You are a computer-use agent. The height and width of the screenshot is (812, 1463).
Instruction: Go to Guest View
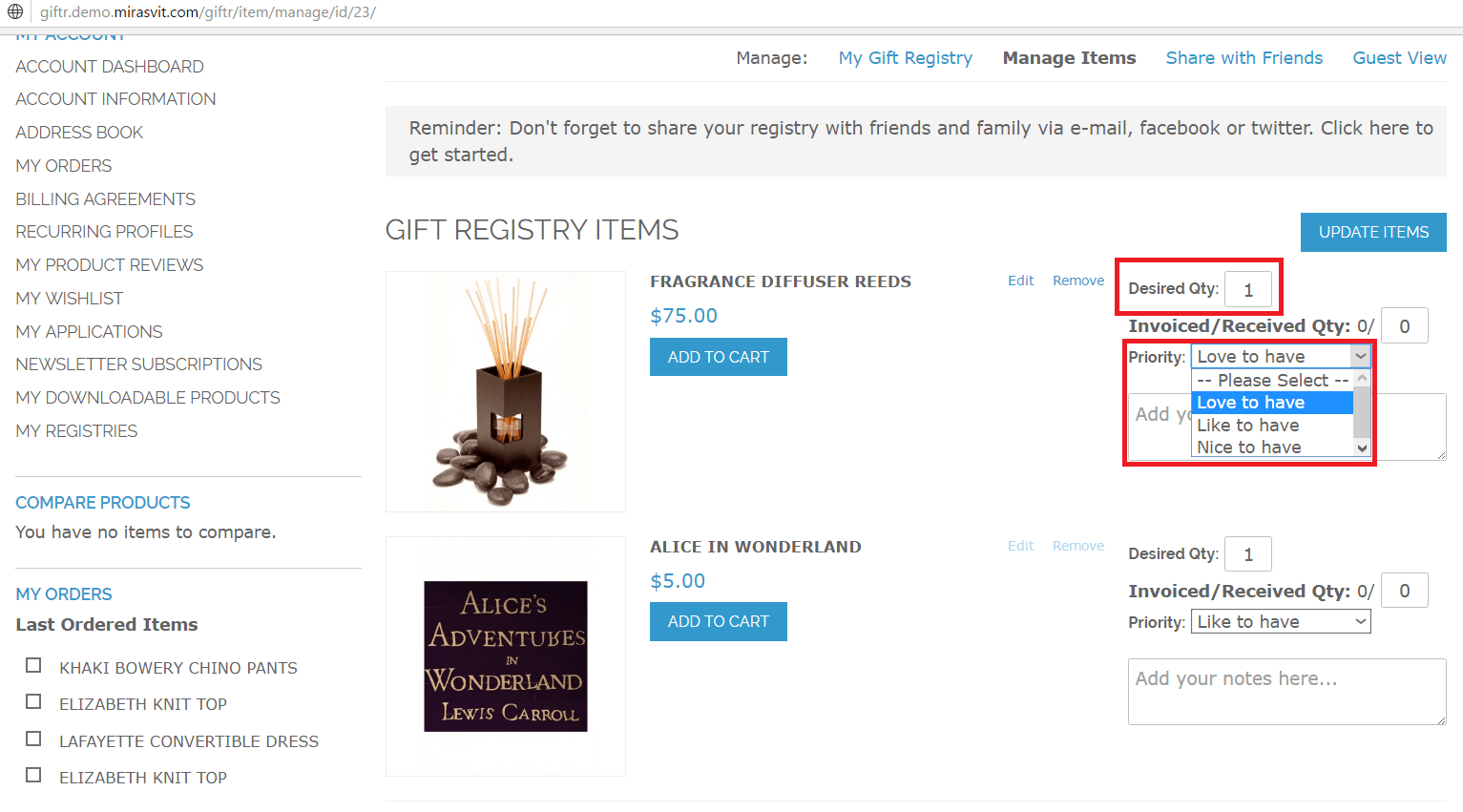click(1399, 58)
